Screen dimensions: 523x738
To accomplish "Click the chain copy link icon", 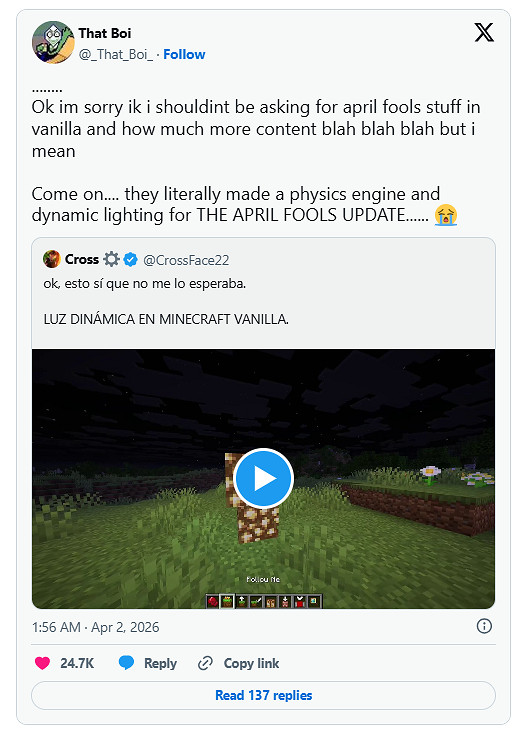I will point(205,663).
